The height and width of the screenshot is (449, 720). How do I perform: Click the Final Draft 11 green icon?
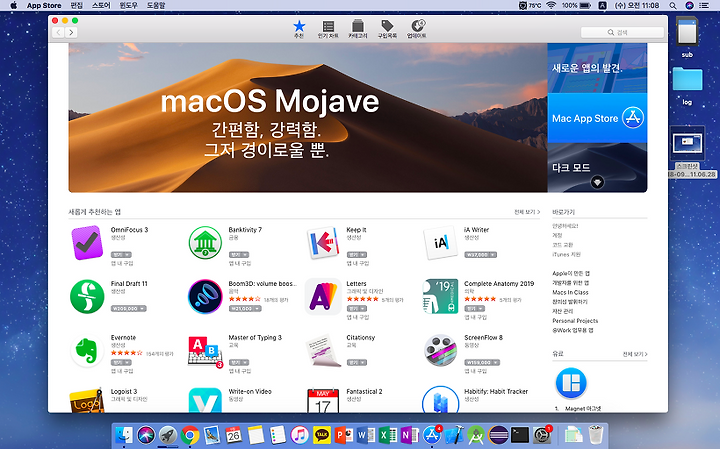(87, 297)
